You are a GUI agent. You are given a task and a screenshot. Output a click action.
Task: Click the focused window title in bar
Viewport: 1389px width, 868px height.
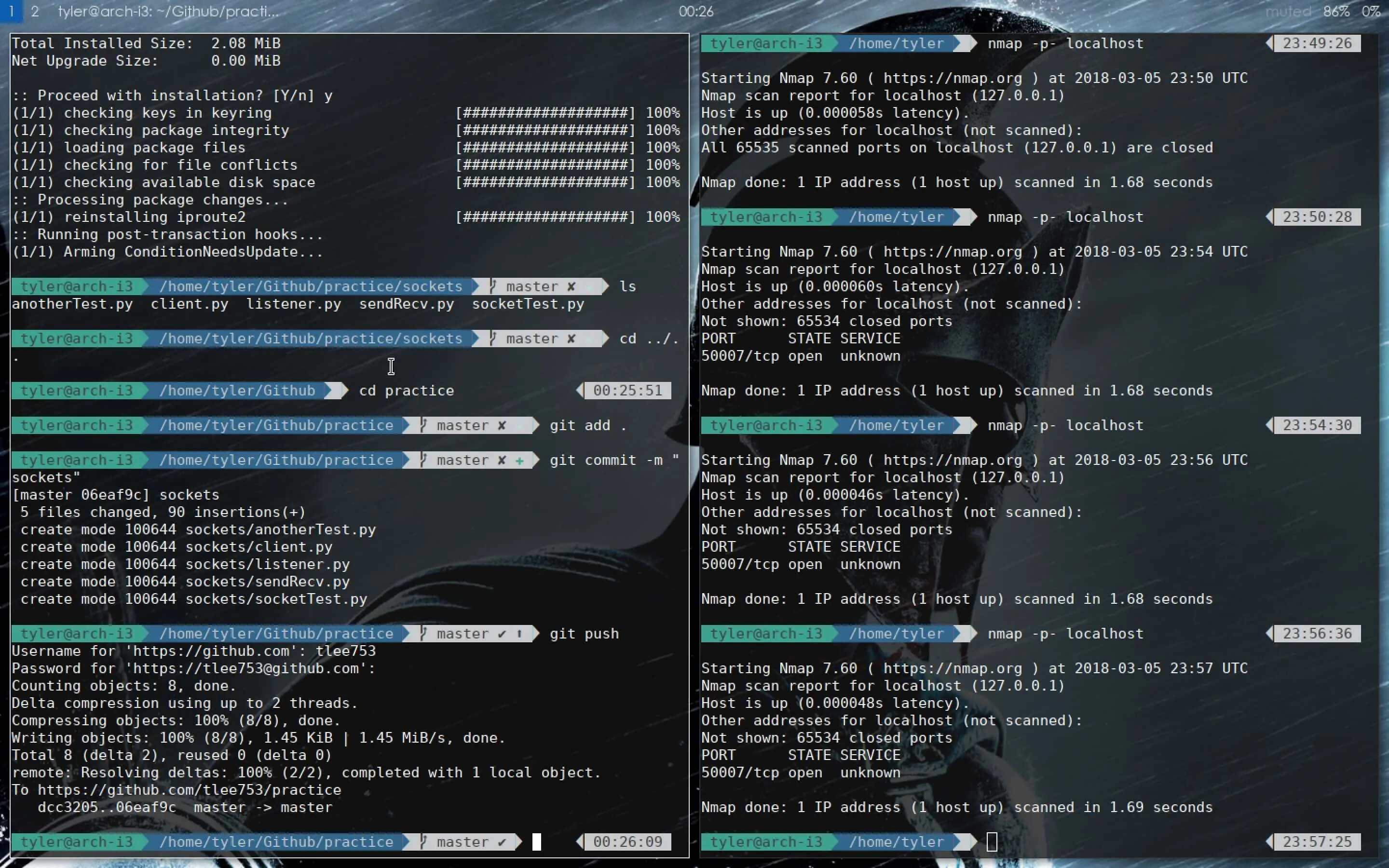tap(168, 11)
